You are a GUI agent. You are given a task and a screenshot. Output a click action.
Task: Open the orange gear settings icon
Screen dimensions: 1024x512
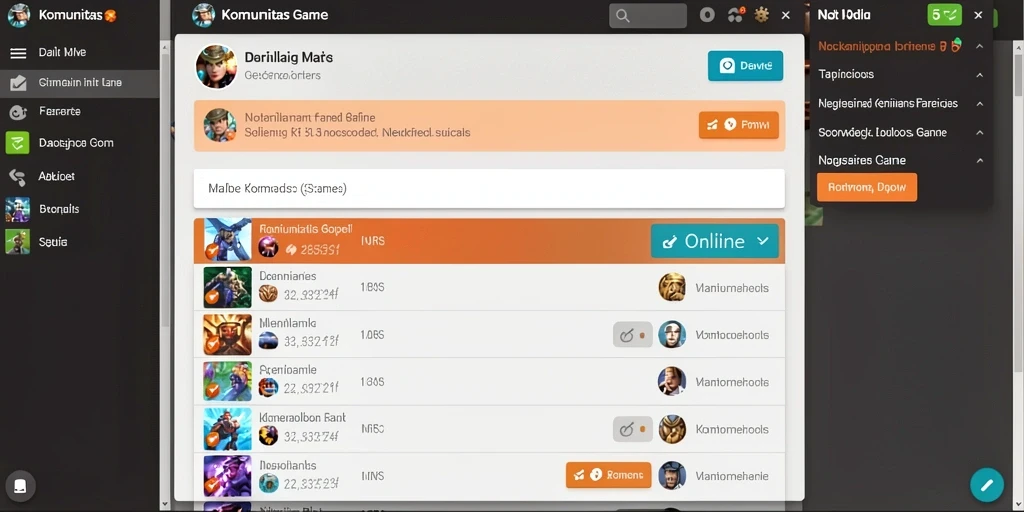point(761,15)
